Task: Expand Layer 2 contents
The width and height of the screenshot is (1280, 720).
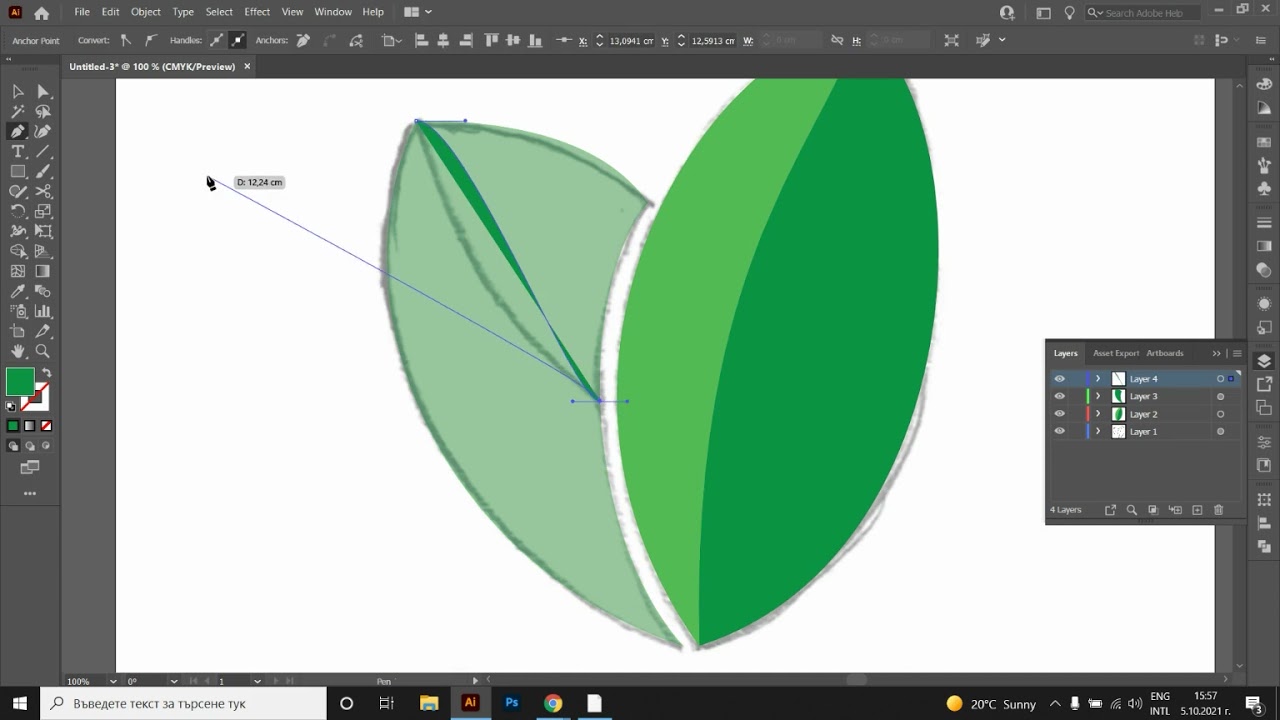Action: coord(1098,414)
